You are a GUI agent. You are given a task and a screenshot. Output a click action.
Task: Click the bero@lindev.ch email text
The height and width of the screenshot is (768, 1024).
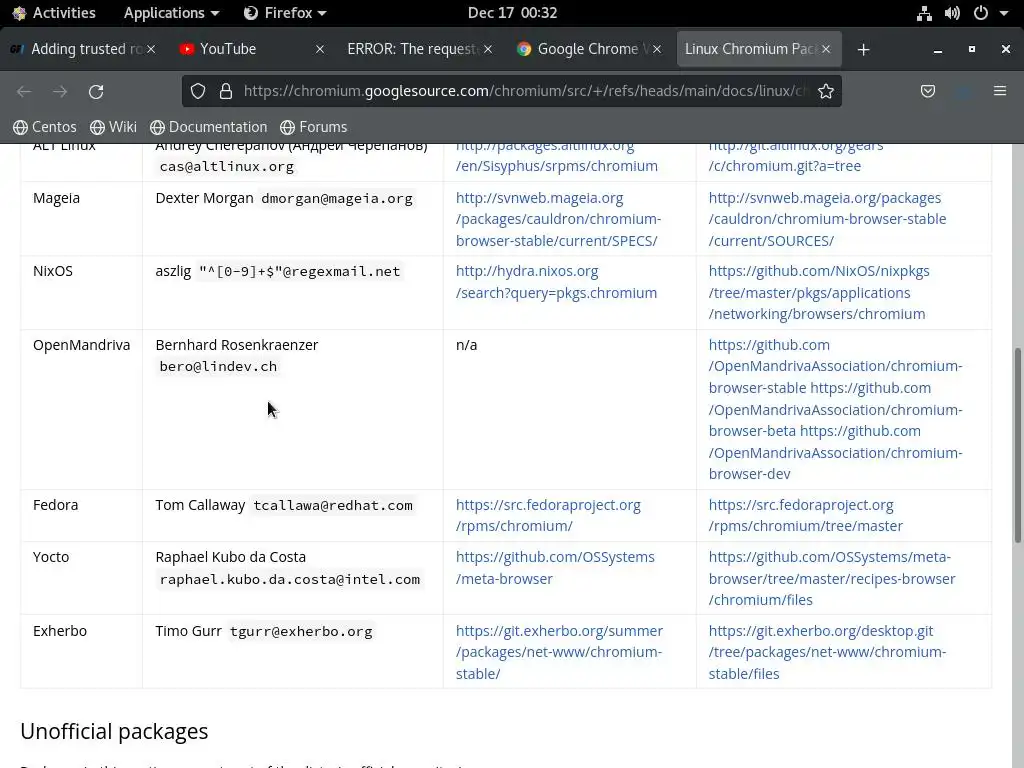(218, 366)
